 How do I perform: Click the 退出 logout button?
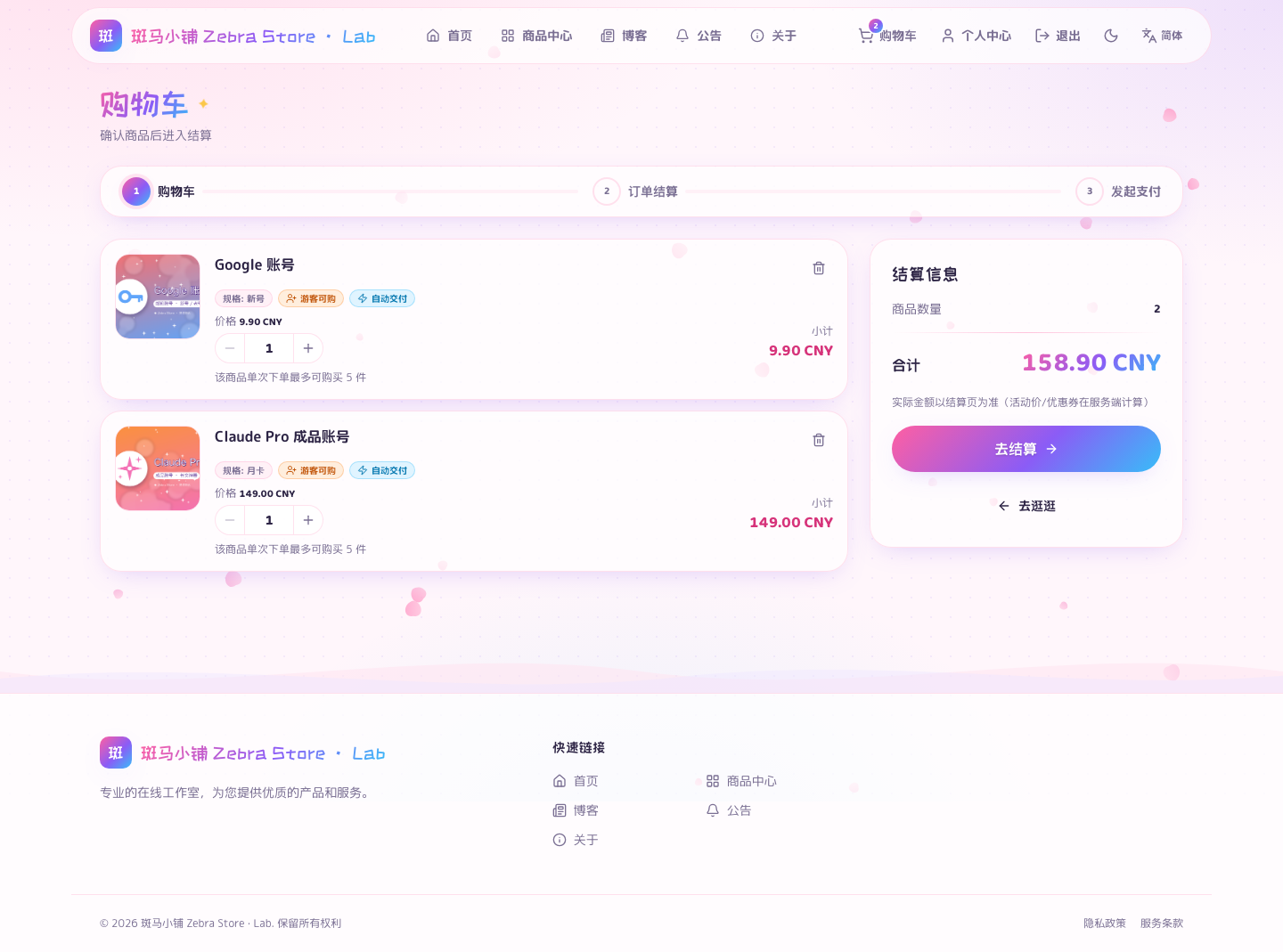[x=1058, y=36]
